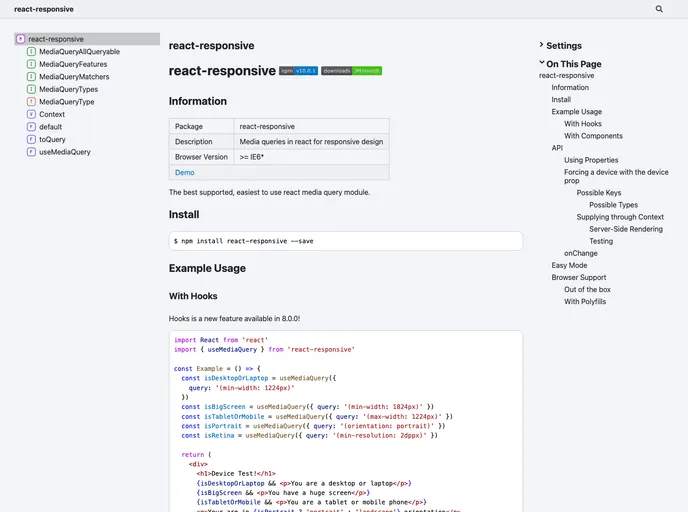Screen dimensions: 688x512
Task: Select react-responsive in the sidebar tree
Action: (87, 39)
